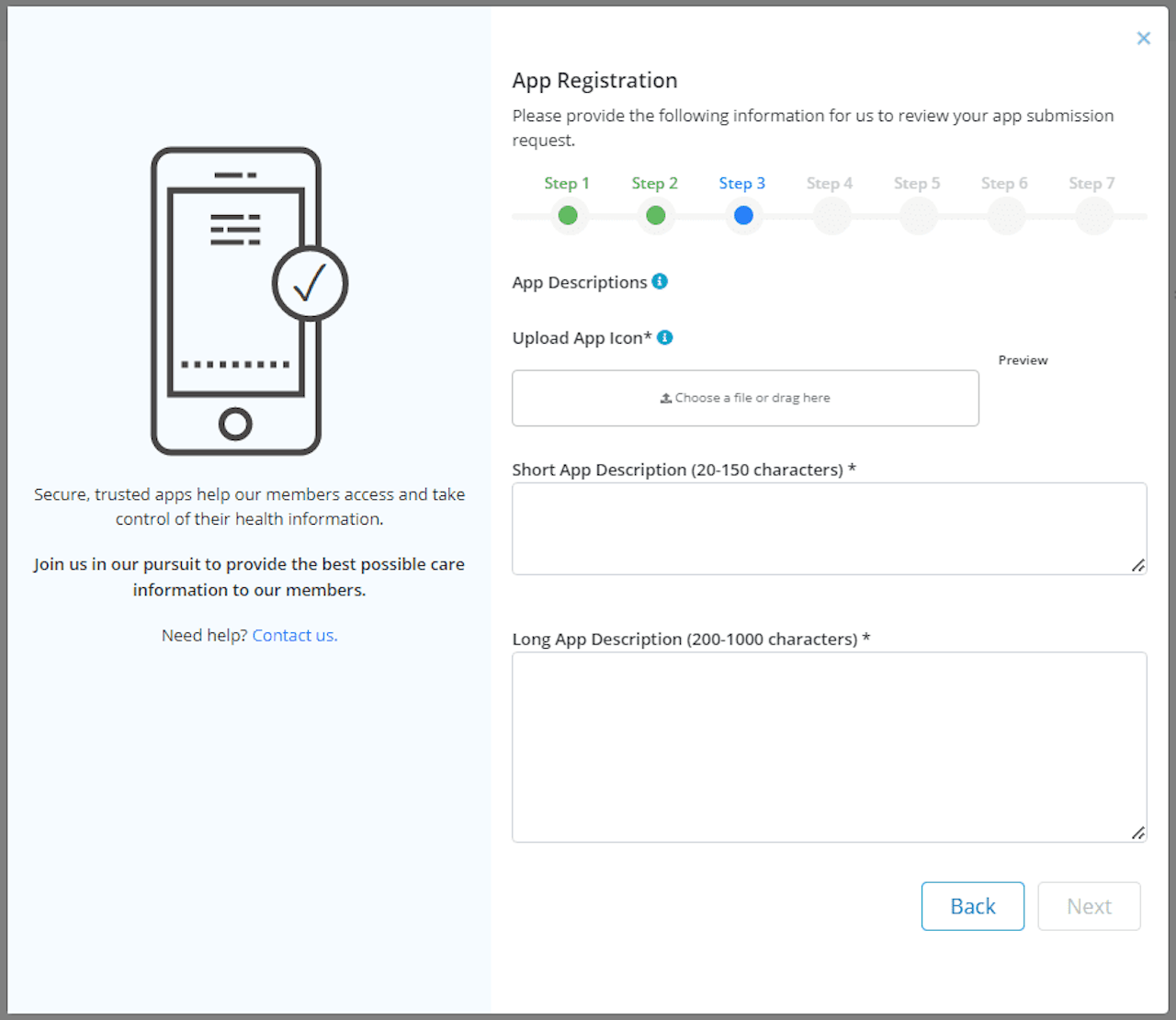The height and width of the screenshot is (1020, 1176).
Task: Click the checkmark badge on the phone illustration
Action: (310, 283)
